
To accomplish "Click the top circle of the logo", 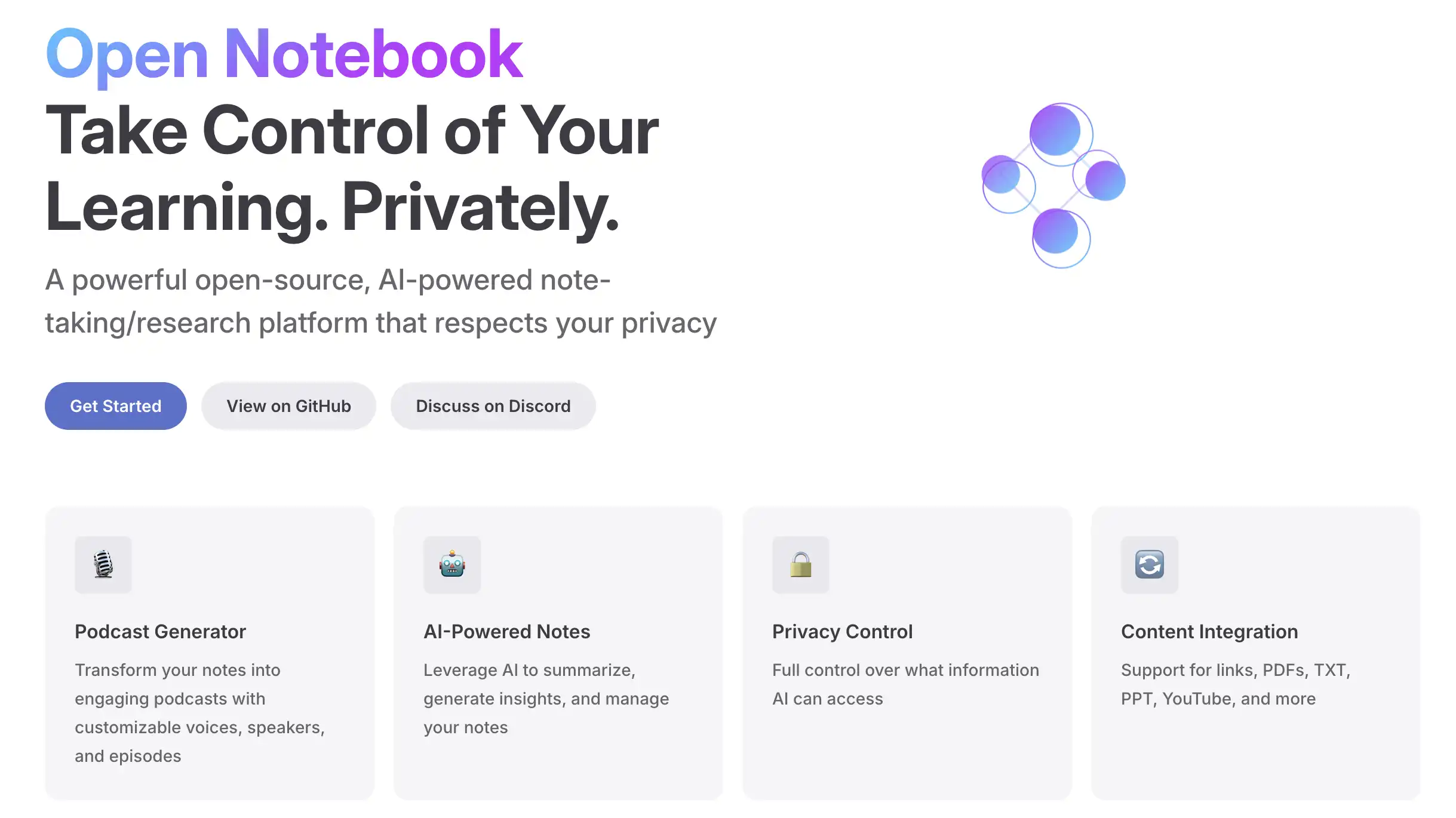I will (1056, 131).
